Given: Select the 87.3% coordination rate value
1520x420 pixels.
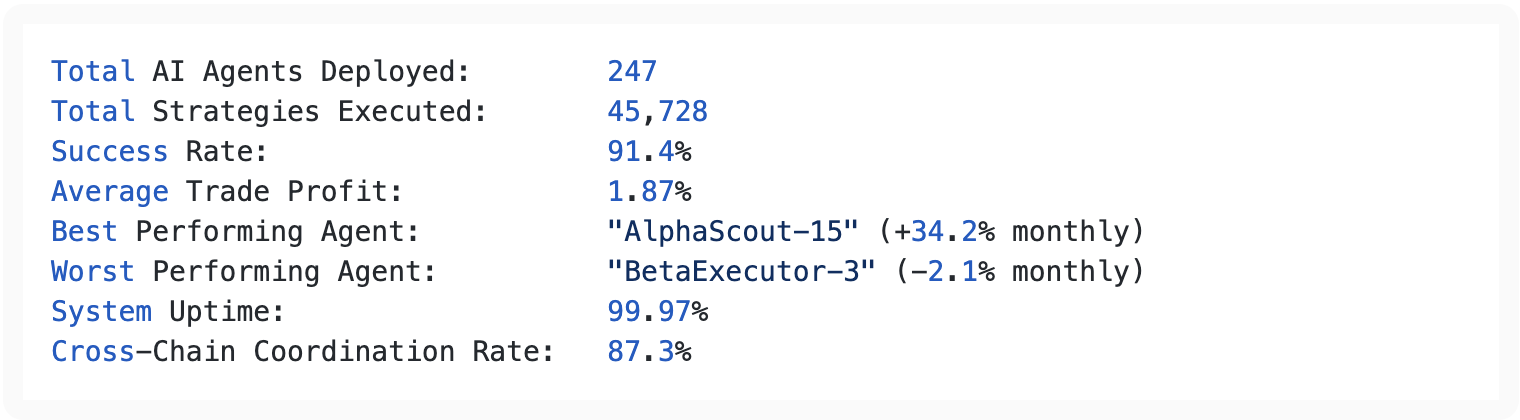Looking at the screenshot, I should pyautogui.click(x=649, y=352).
